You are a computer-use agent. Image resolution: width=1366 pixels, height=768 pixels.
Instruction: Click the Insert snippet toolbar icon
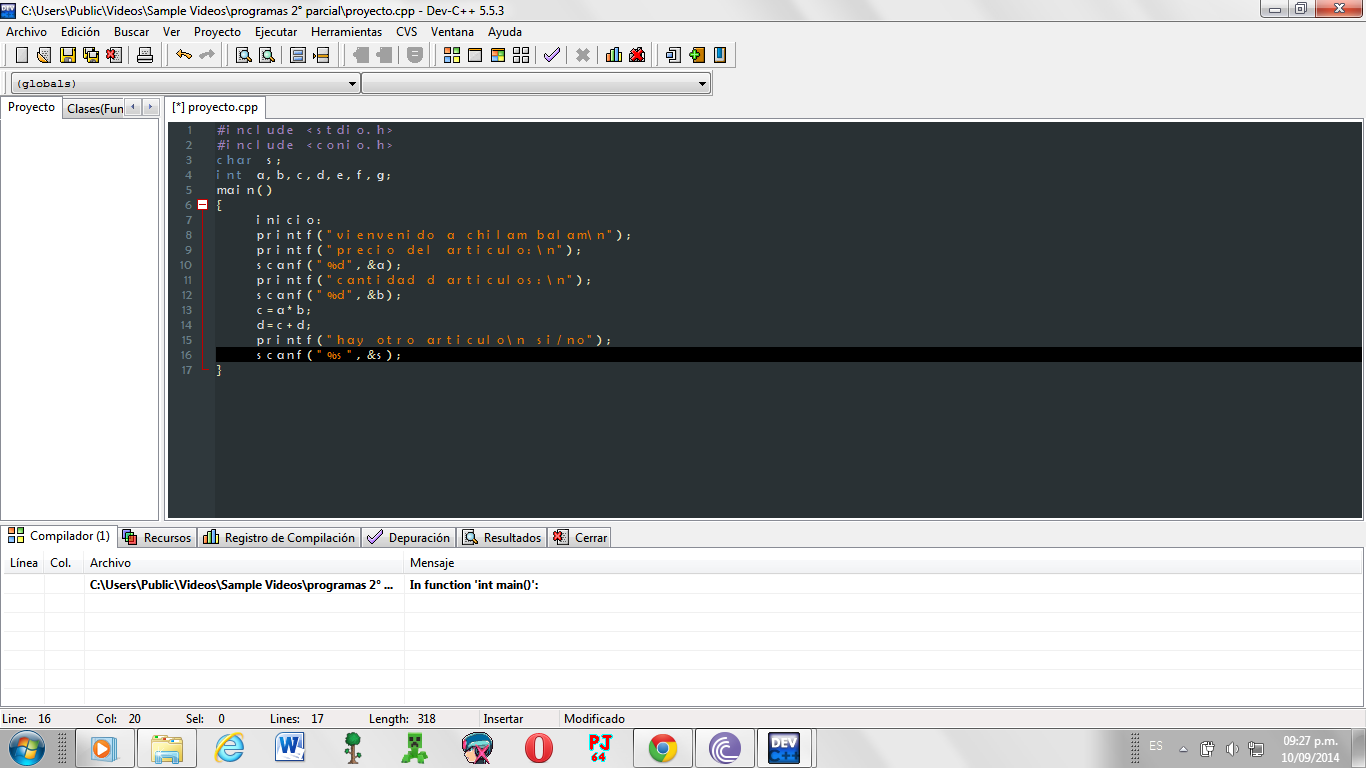click(x=674, y=55)
